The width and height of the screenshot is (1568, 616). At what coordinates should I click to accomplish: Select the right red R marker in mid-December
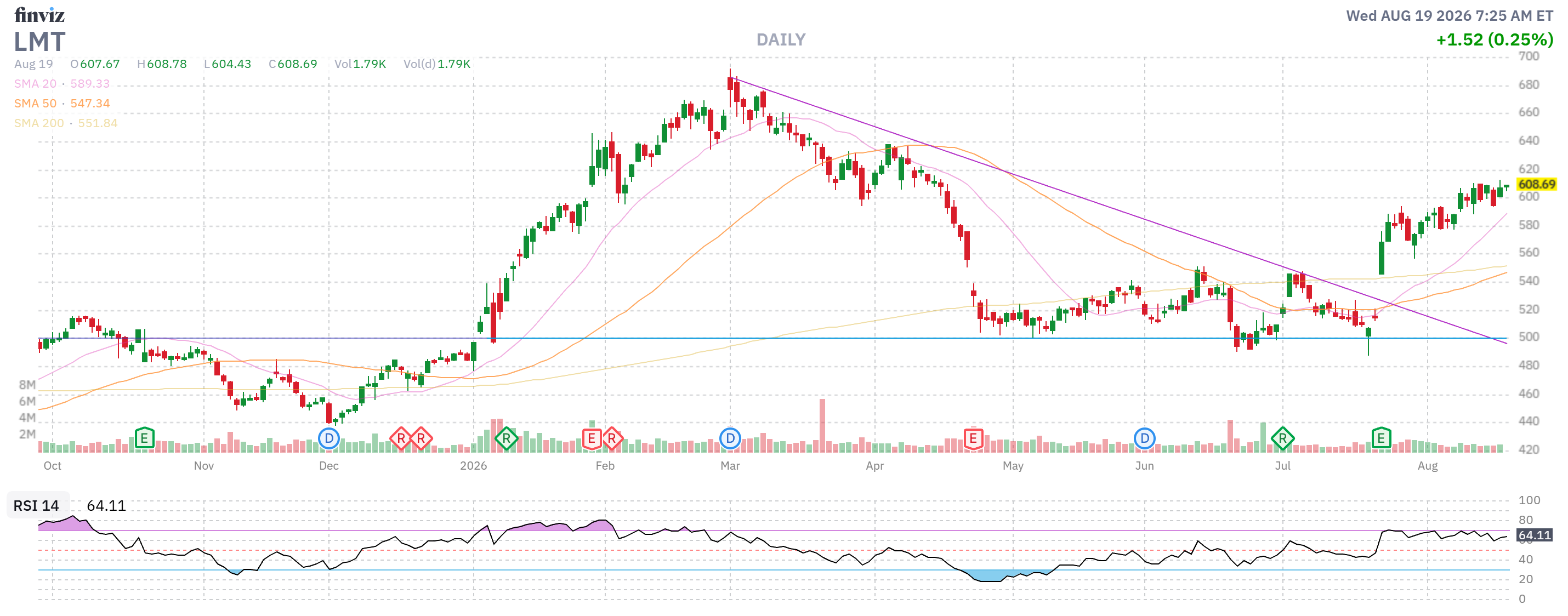tap(421, 438)
